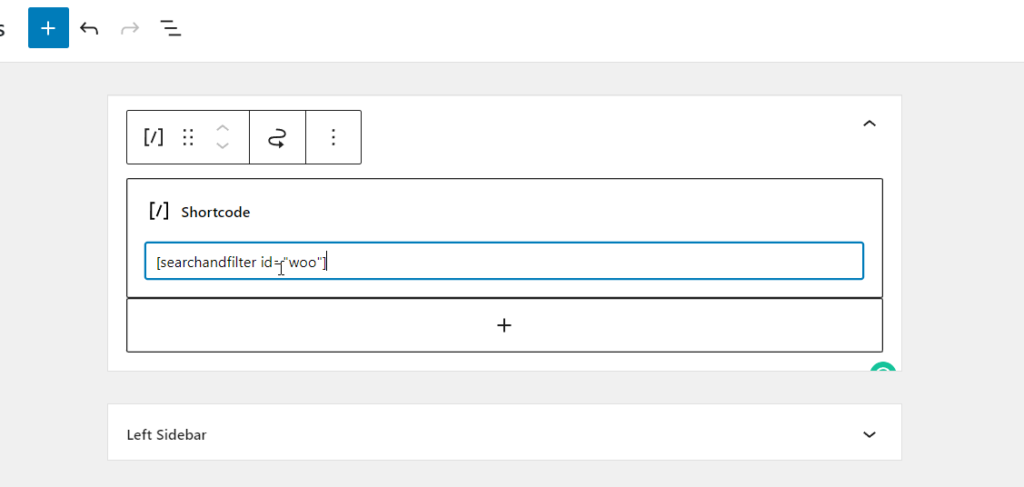Click empty gray canvas below Left Sidebar
This screenshot has width=1024, height=487.
504,475
